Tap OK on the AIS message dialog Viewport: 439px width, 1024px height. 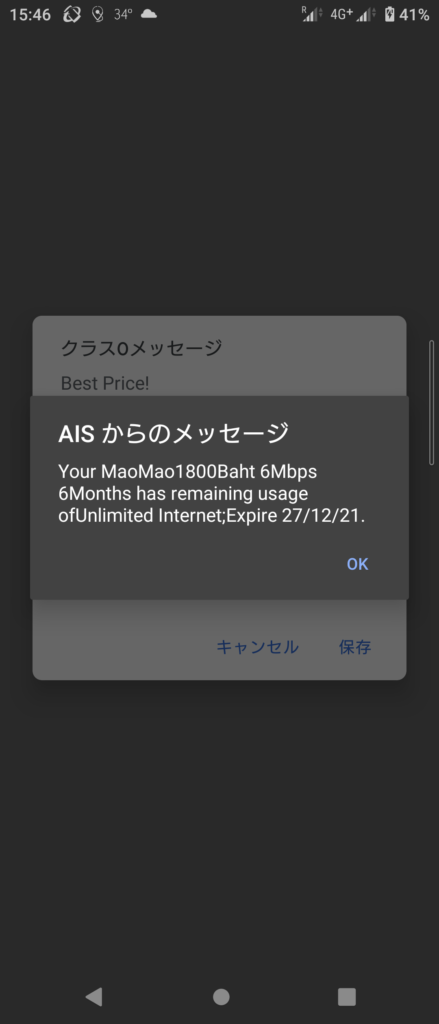point(357,564)
